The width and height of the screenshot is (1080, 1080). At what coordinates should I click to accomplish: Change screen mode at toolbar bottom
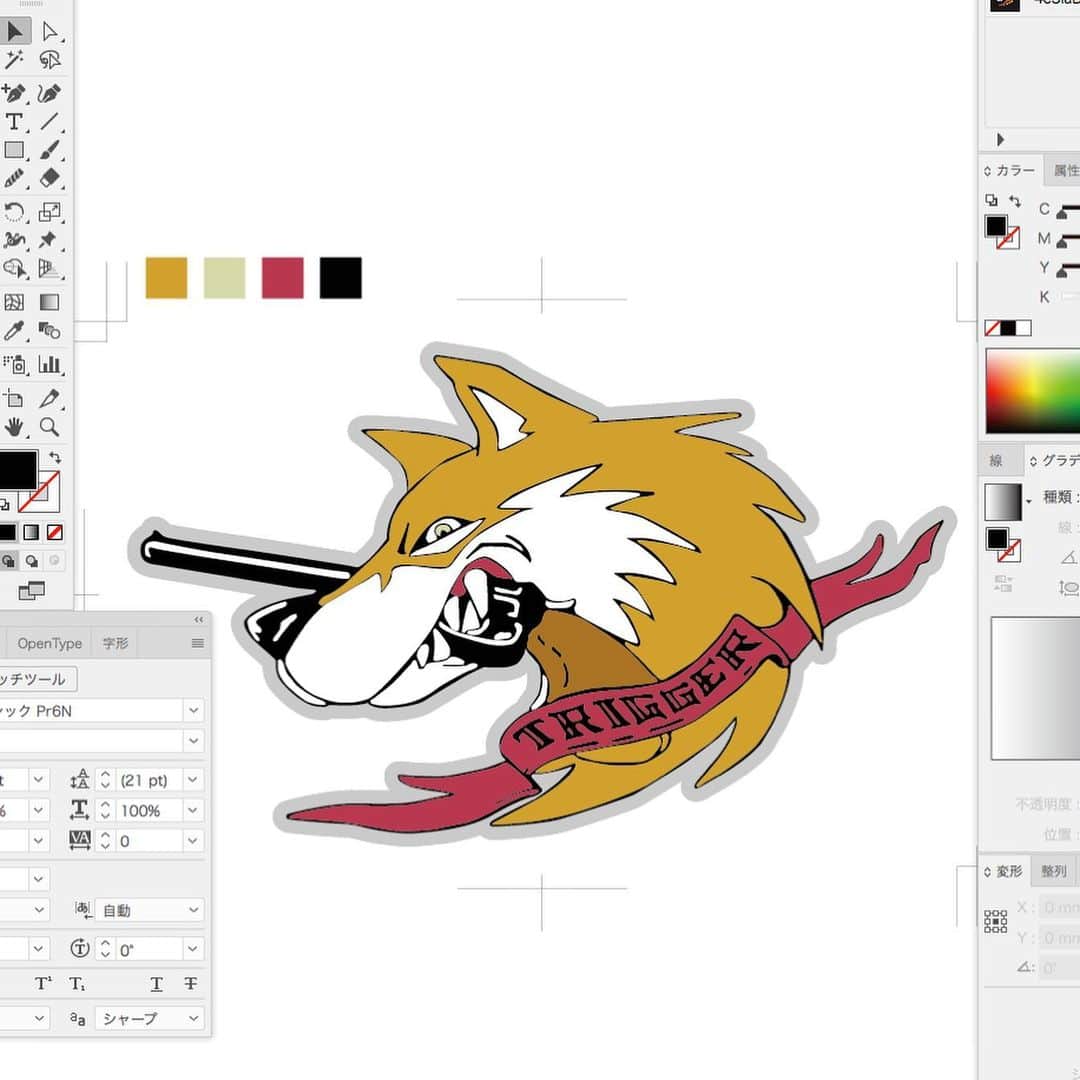[x=32, y=590]
